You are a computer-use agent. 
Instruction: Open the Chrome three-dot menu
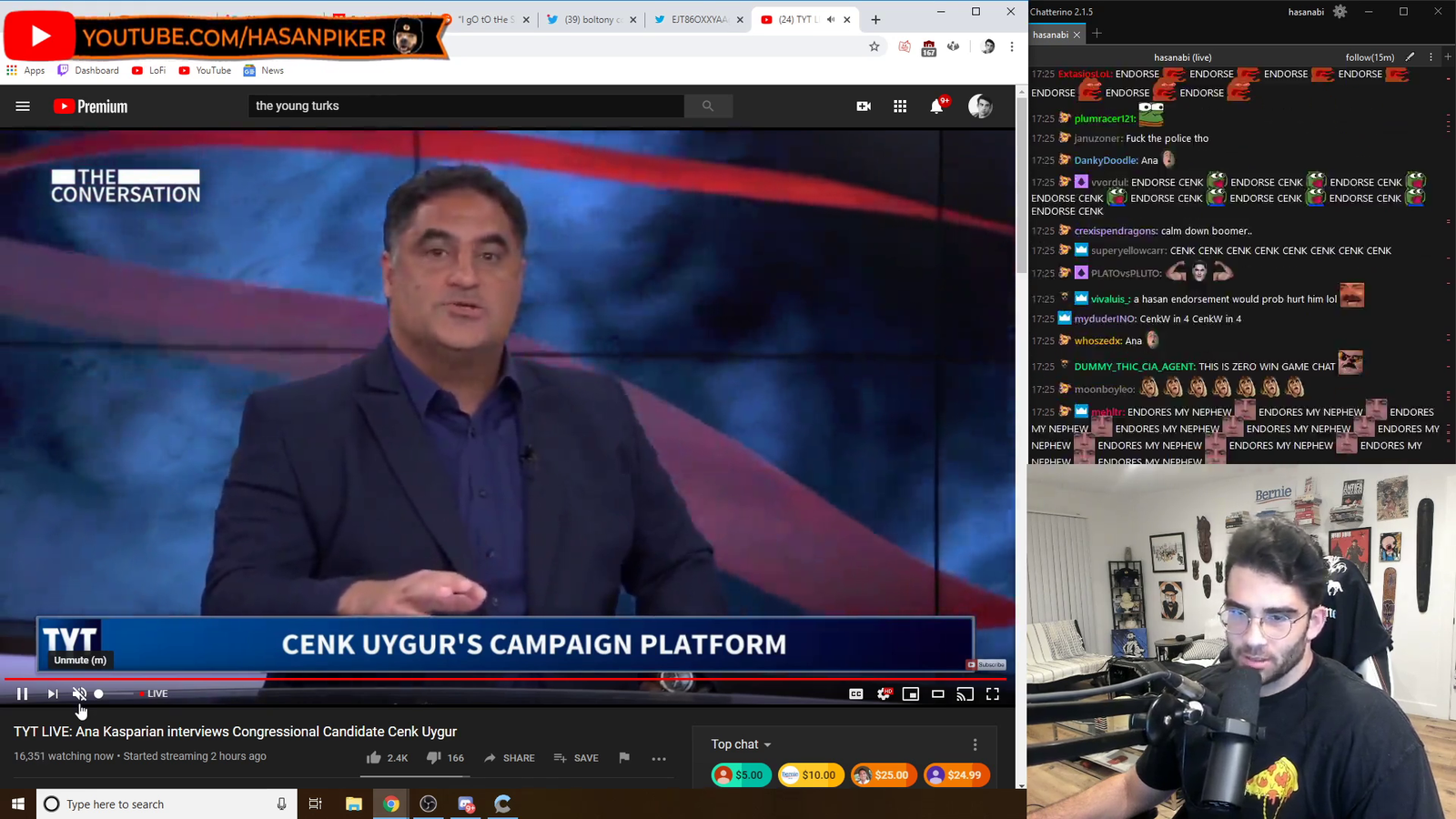pyautogui.click(x=1012, y=46)
